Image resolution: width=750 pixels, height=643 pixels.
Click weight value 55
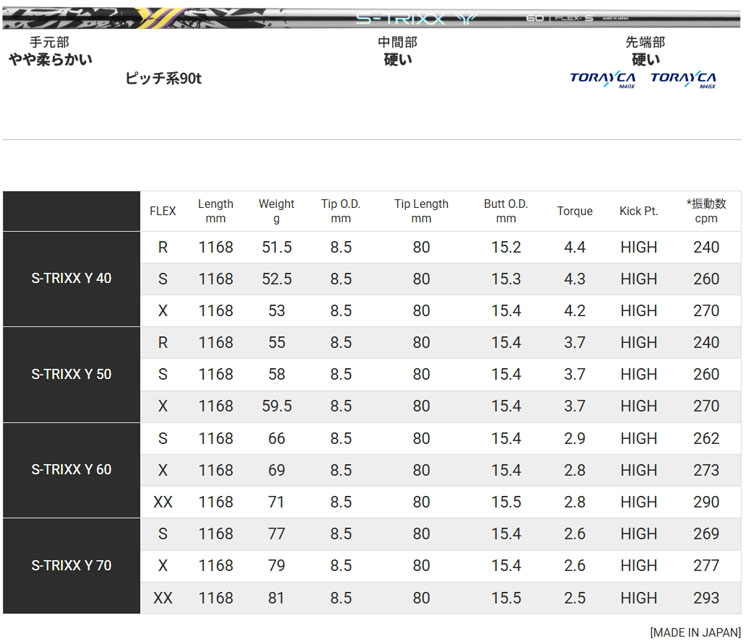pyautogui.click(x=276, y=343)
